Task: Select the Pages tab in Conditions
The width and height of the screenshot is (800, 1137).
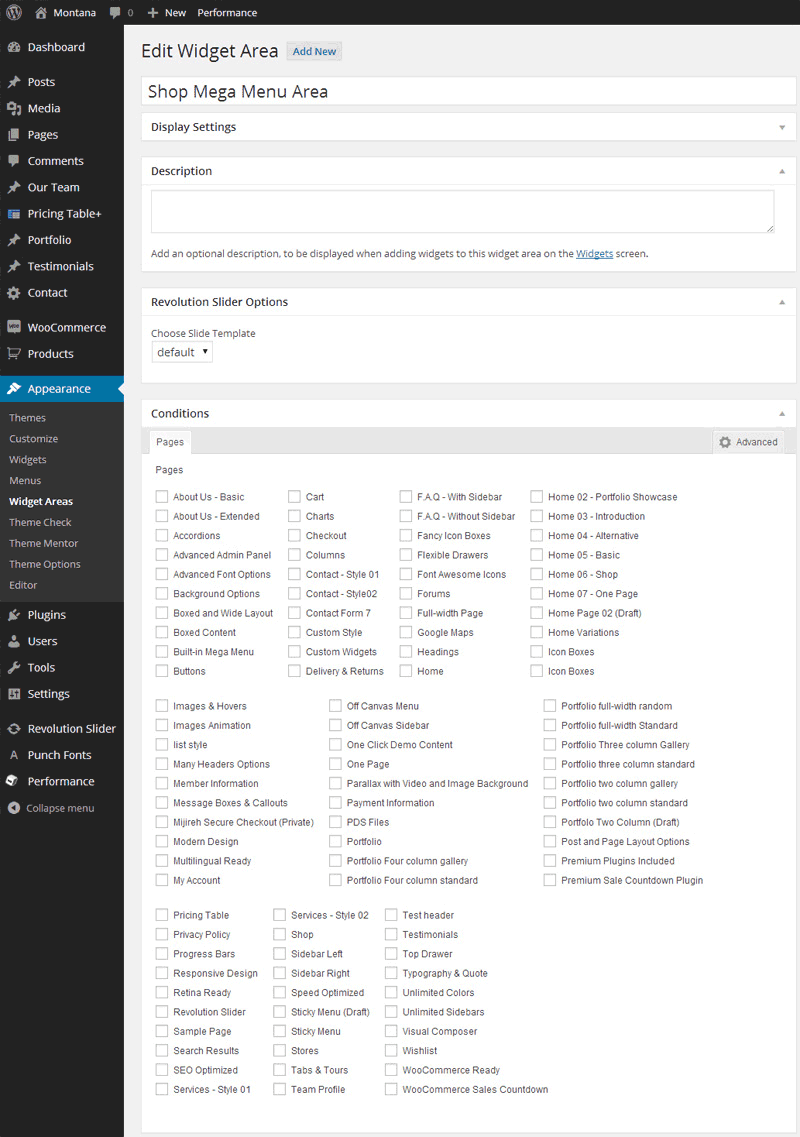Action: [x=170, y=442]
